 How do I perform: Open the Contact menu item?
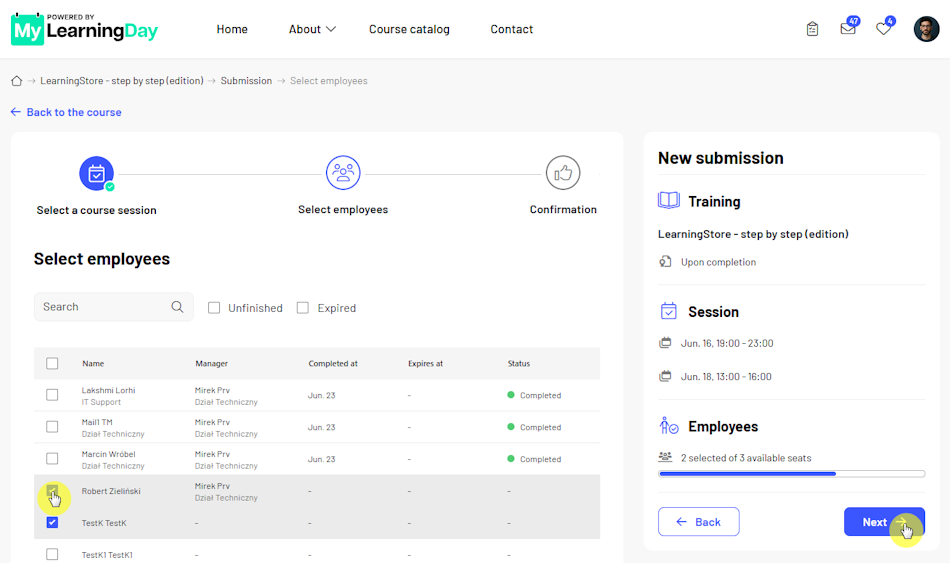coord(511,29)
